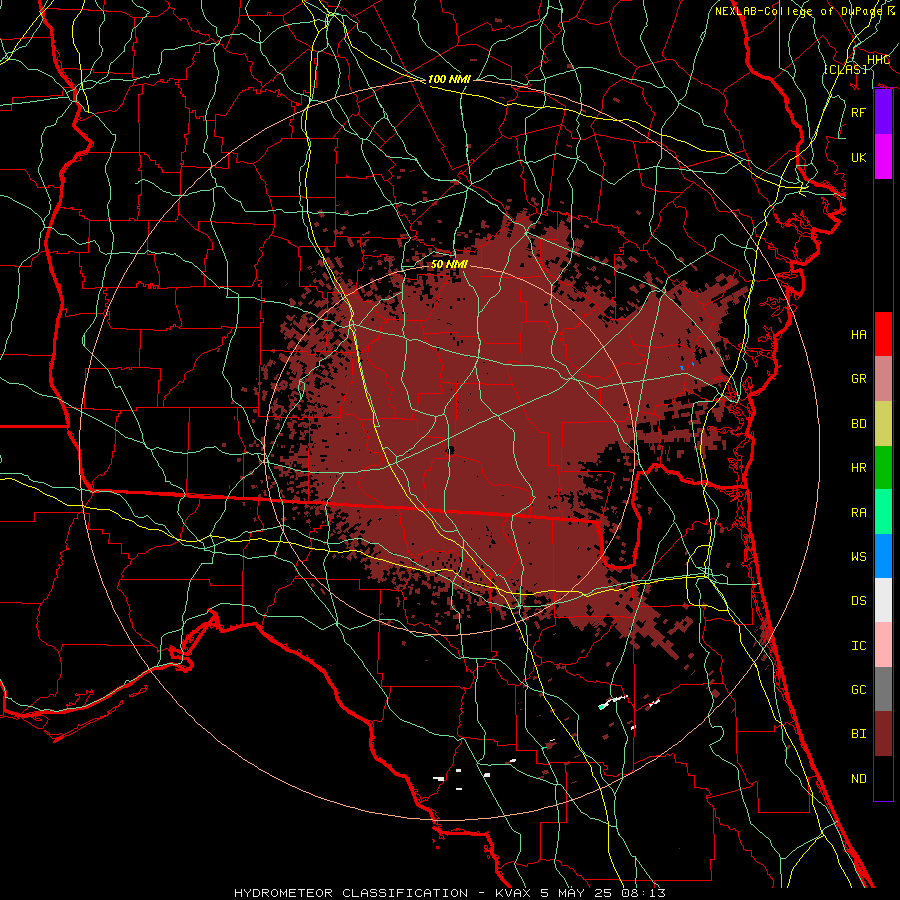
Task: Click the "UK" legend label
Action: [858, 157]
